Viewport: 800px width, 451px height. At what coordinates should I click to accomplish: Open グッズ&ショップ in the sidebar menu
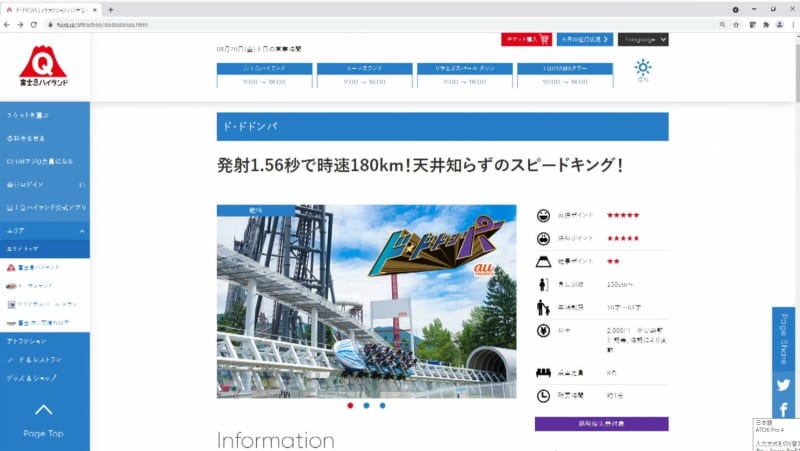click(44, 377)
